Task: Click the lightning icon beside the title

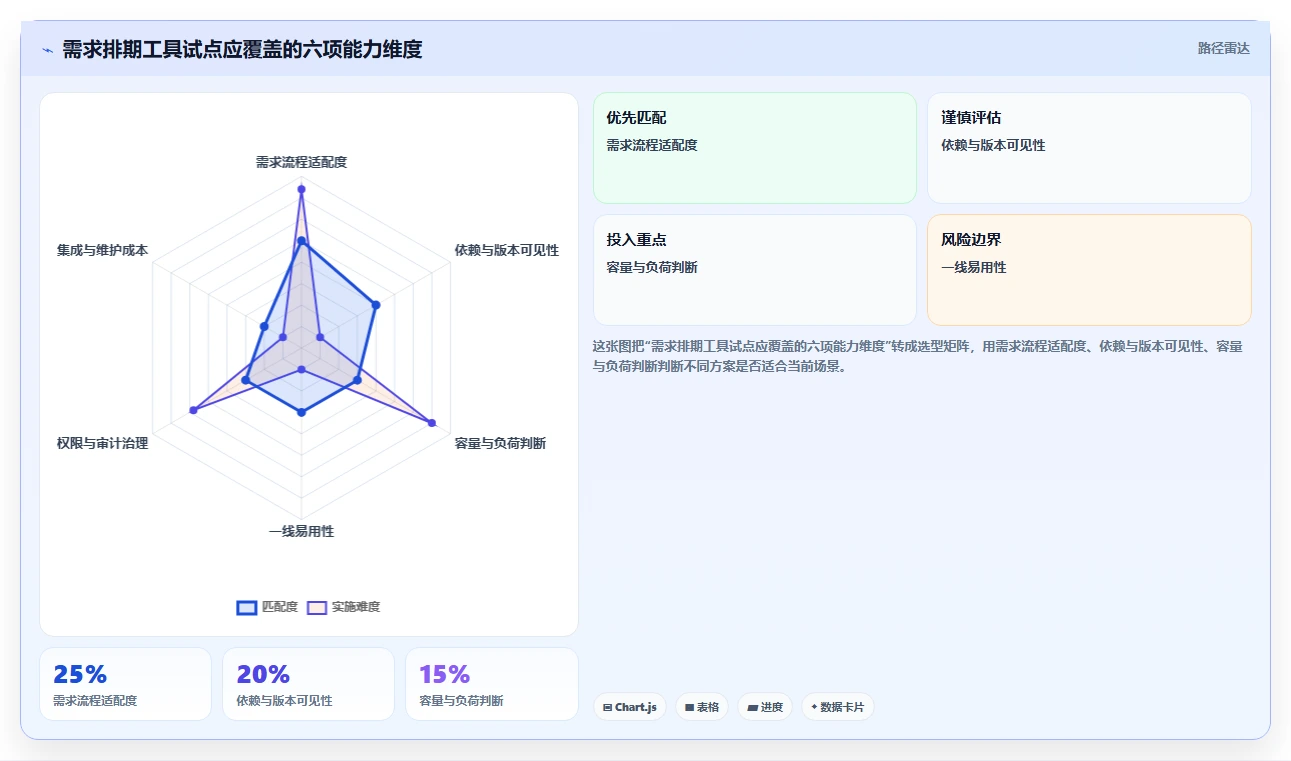Action: (47, 50)
